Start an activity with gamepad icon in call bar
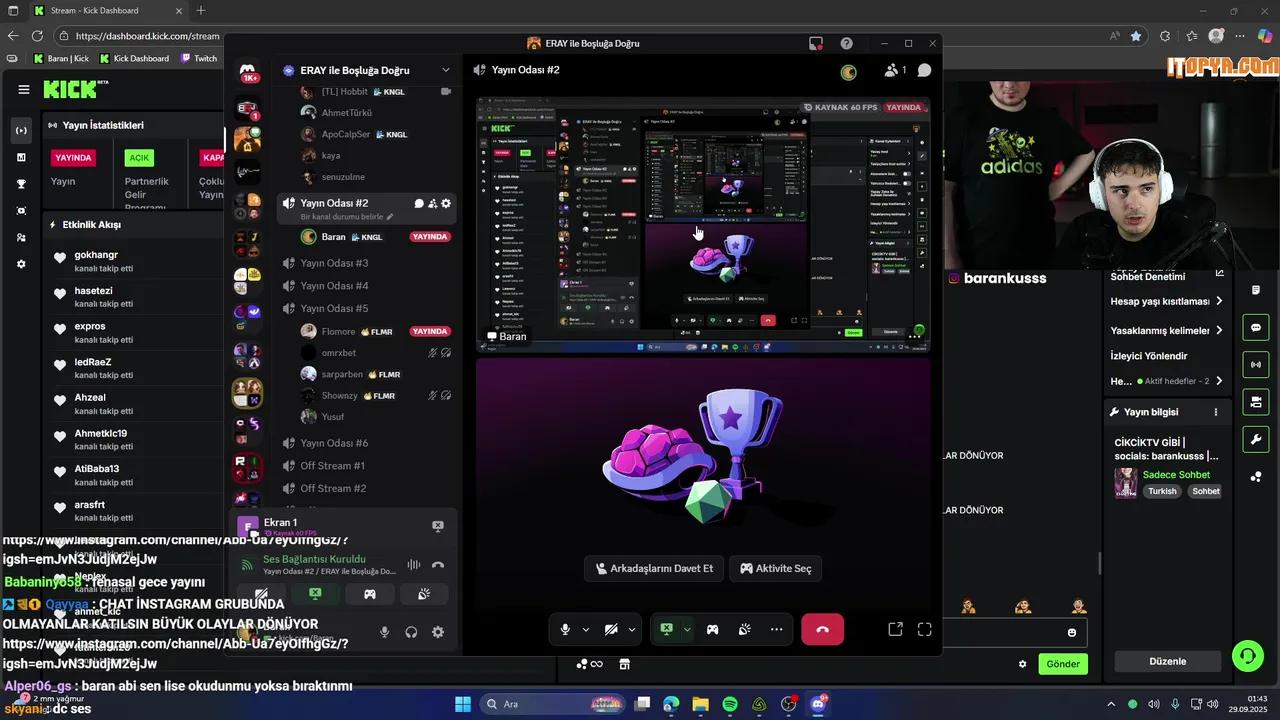The width and height of the screenshot is (1280, 720). [x=712, y=629]
